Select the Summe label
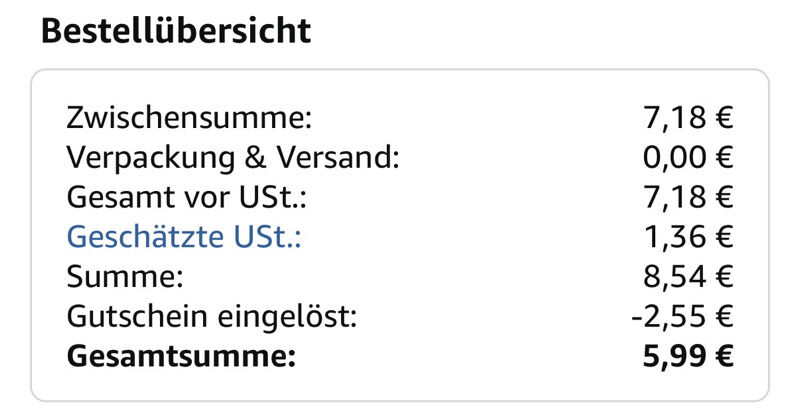 125,277
